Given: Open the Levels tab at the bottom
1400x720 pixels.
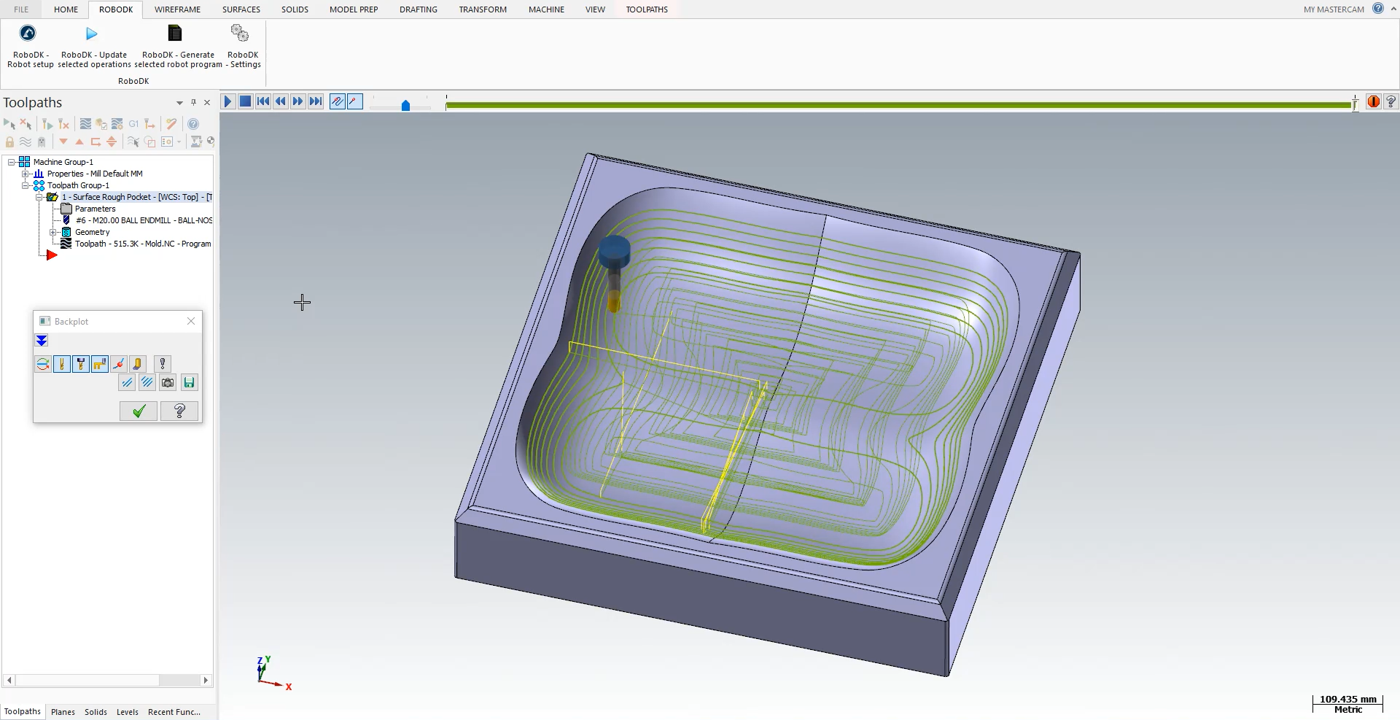Looking at the screenshot, I should pos(127,711).
